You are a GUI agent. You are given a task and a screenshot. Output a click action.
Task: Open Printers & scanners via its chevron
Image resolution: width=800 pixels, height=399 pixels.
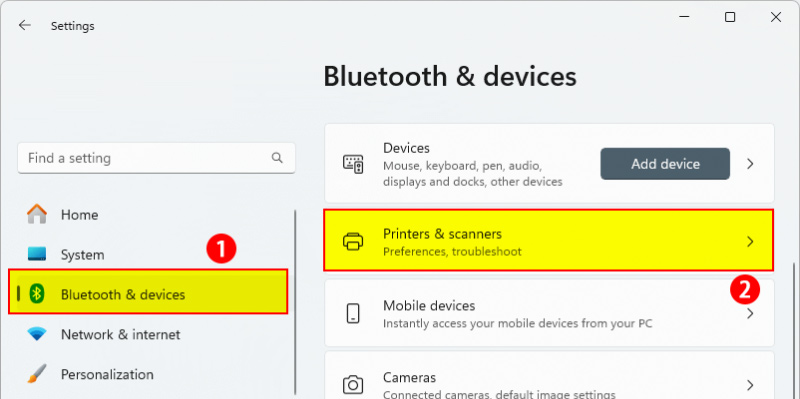tap(750, 241)
